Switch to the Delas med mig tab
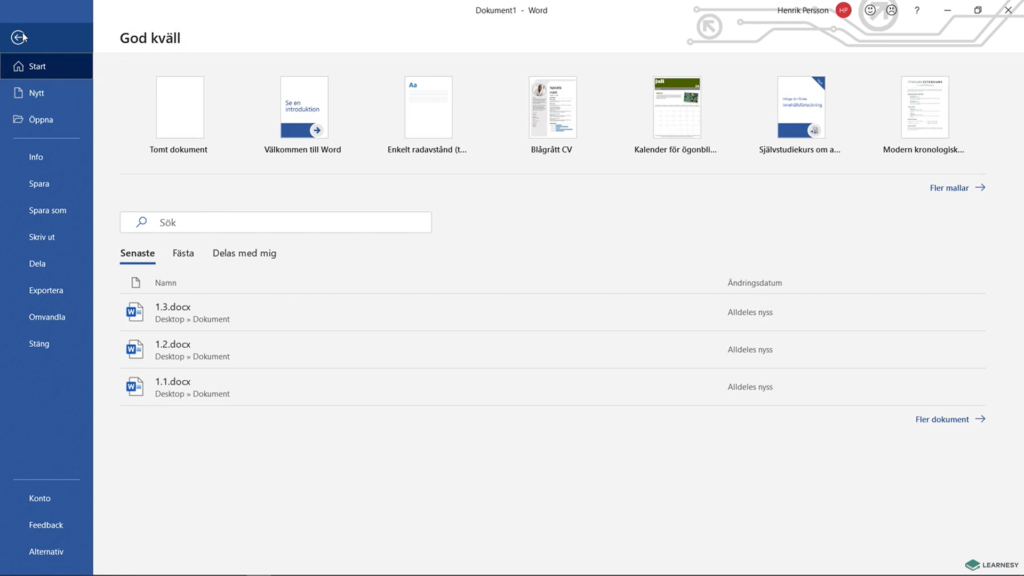The height and width of the screenshot is (576, 1024). 244,253
